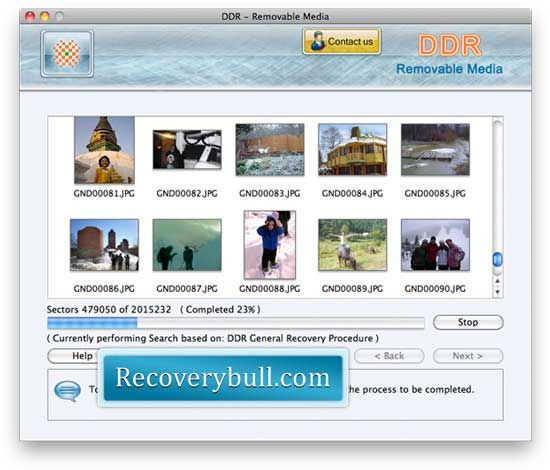Click the GND00089.JPG file name label
This screenshot has height=470, width=550.
pyautogui.click(x=353, y=289)
